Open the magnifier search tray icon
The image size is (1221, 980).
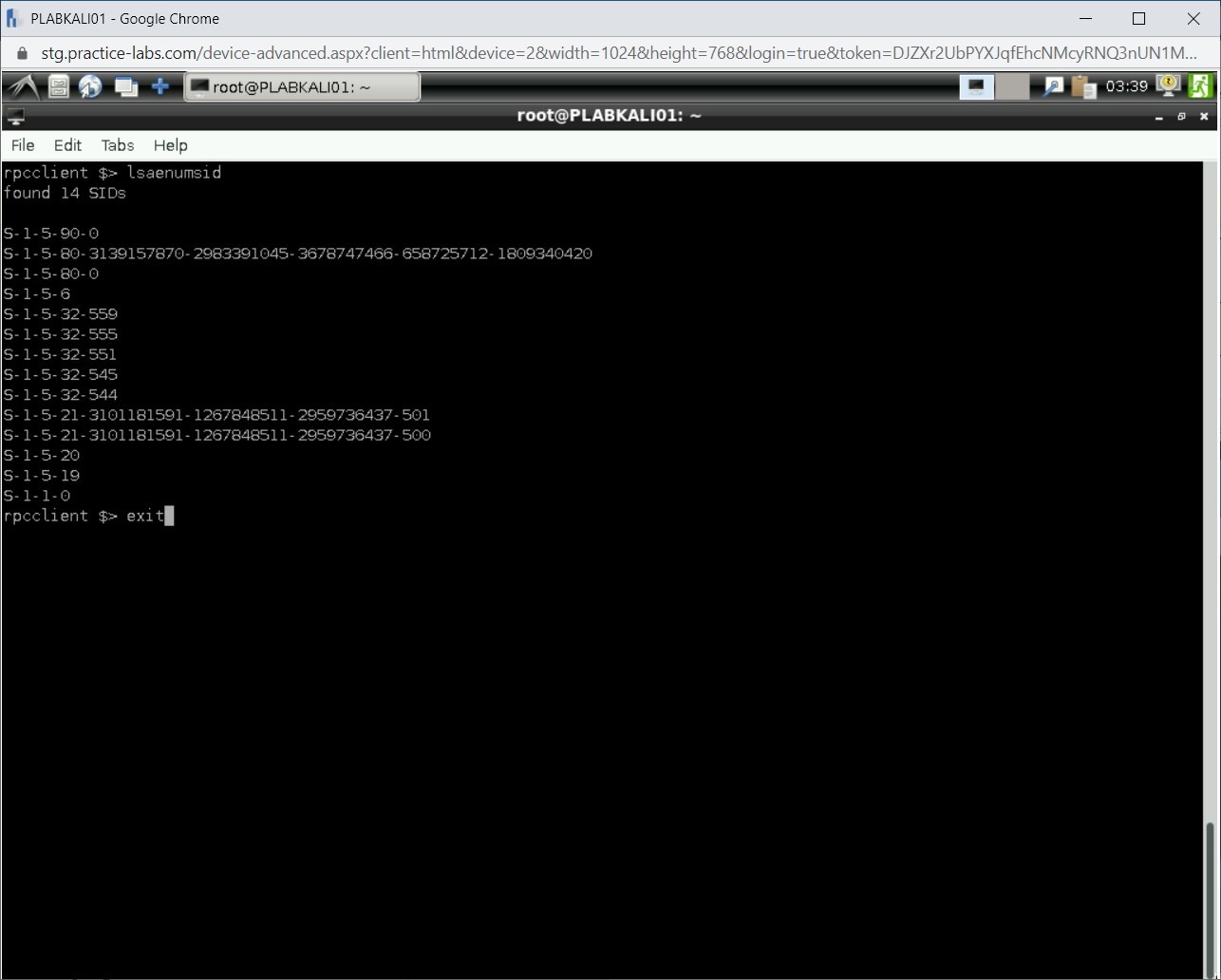pyautogui.click(x=1053, y=87)
